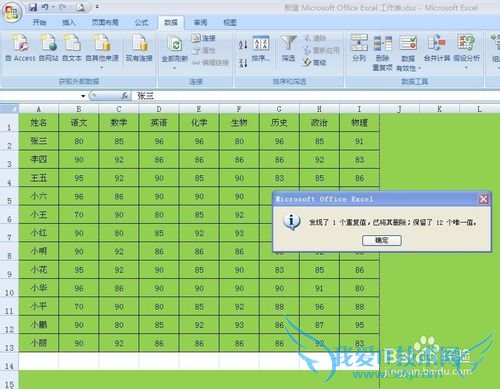Select row 14 header

click(x=9, y=362)
